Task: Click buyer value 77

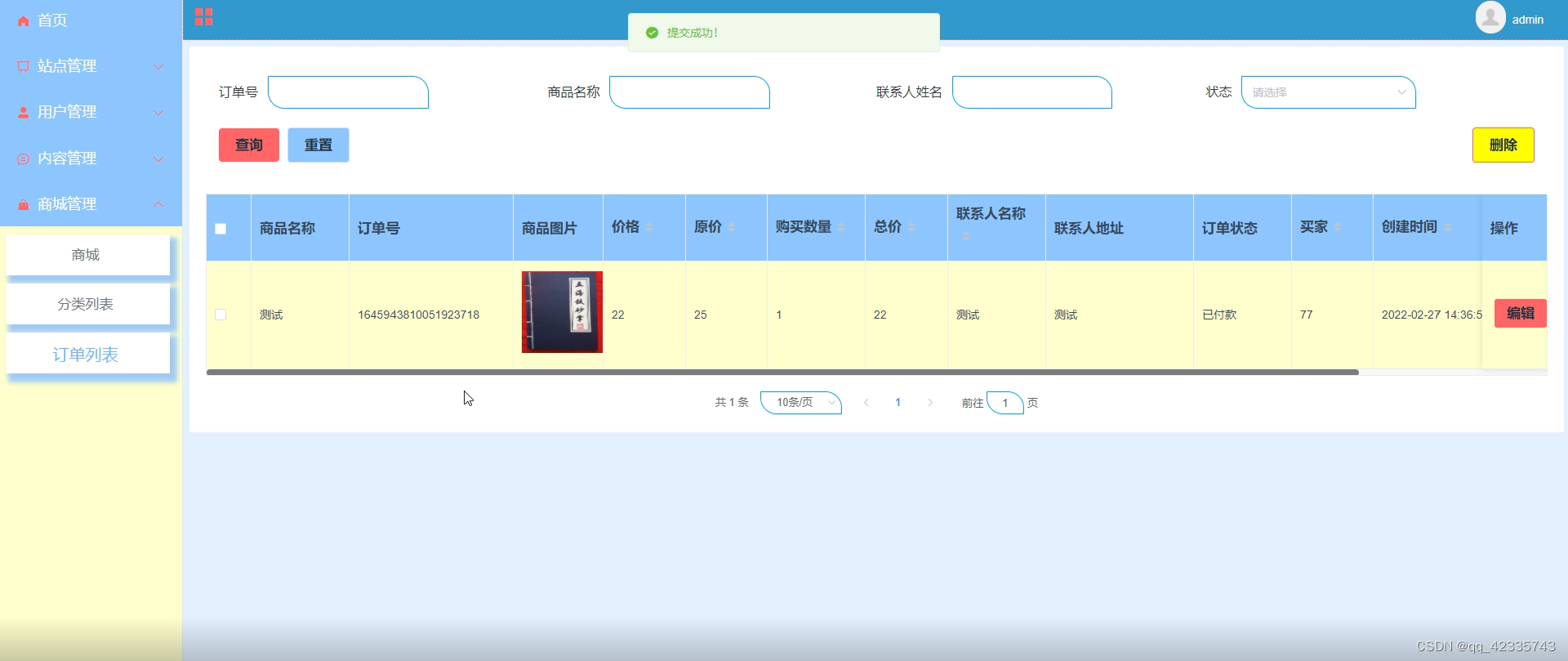Action: pos(1307,315)
